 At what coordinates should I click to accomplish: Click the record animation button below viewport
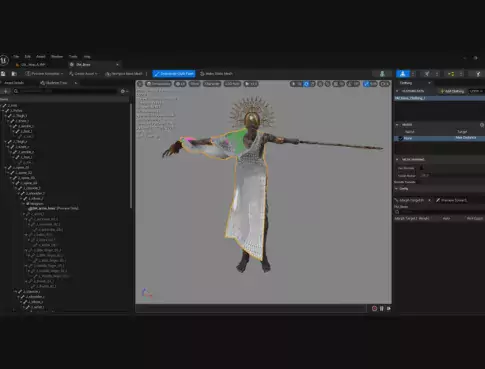pyautogui.click(x=374, y=309)
